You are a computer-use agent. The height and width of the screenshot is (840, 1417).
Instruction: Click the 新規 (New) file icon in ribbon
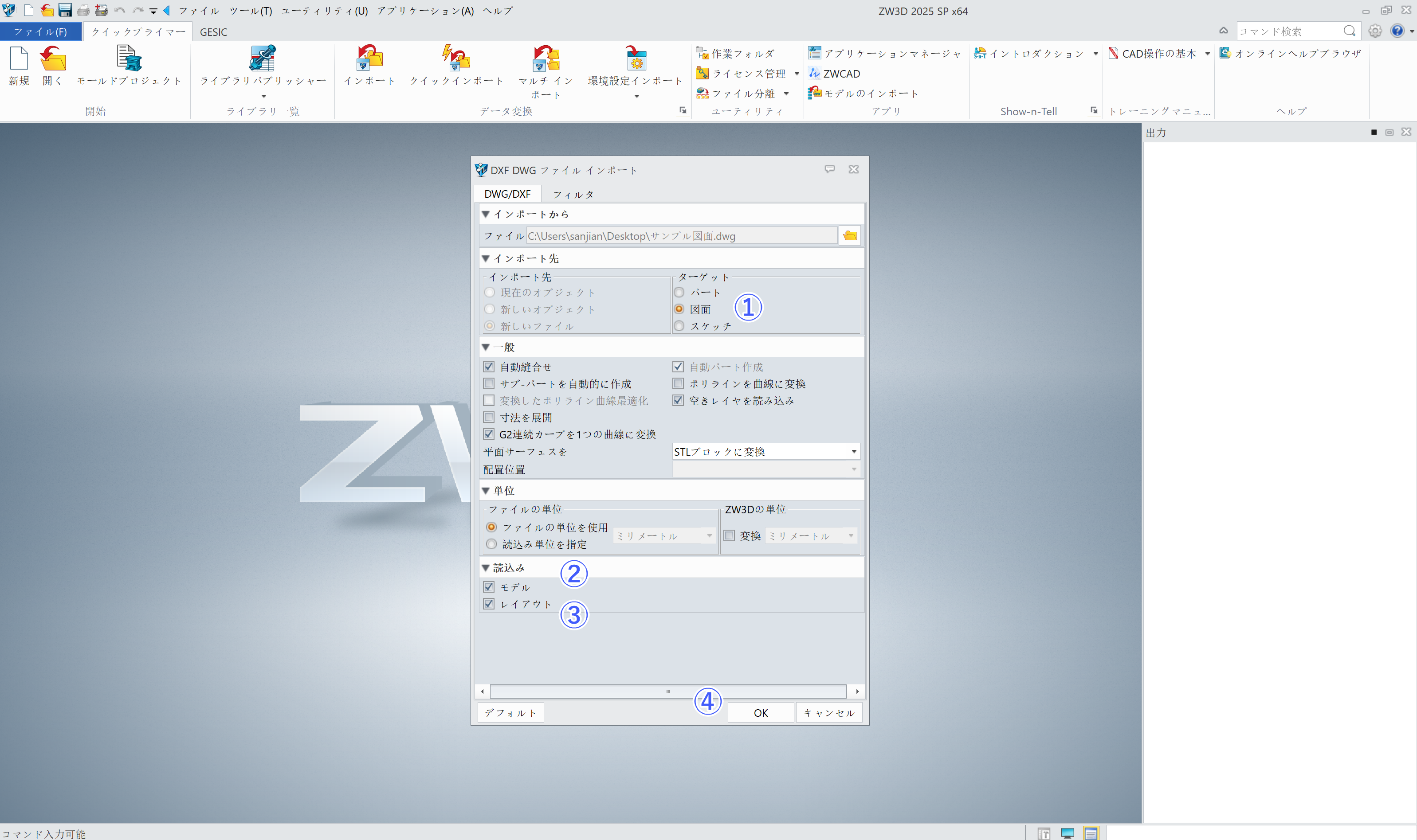(x=19, y=65)
